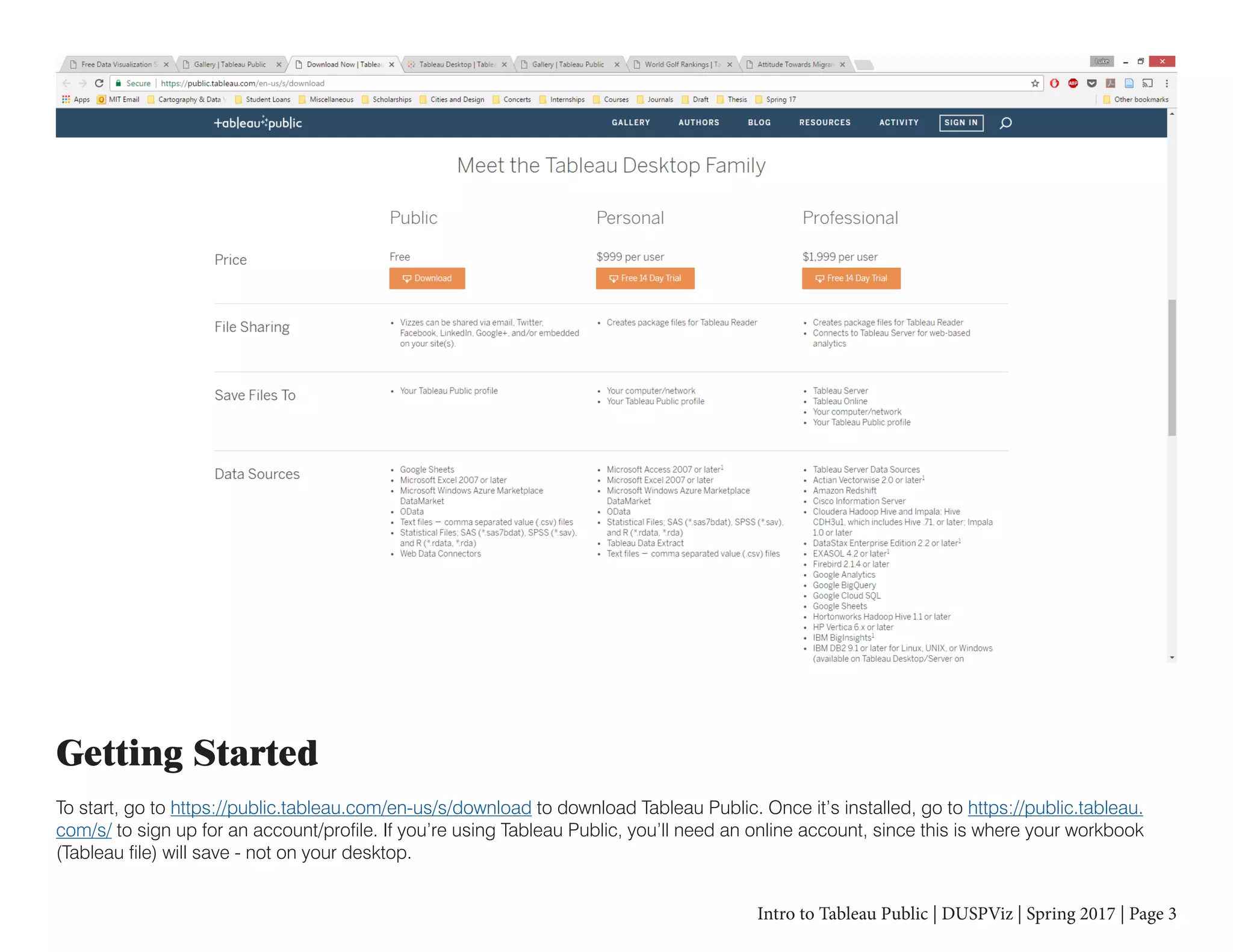Open the new tab button
The width and height of the screenshot is (1233, 952).
coord(864,64)
